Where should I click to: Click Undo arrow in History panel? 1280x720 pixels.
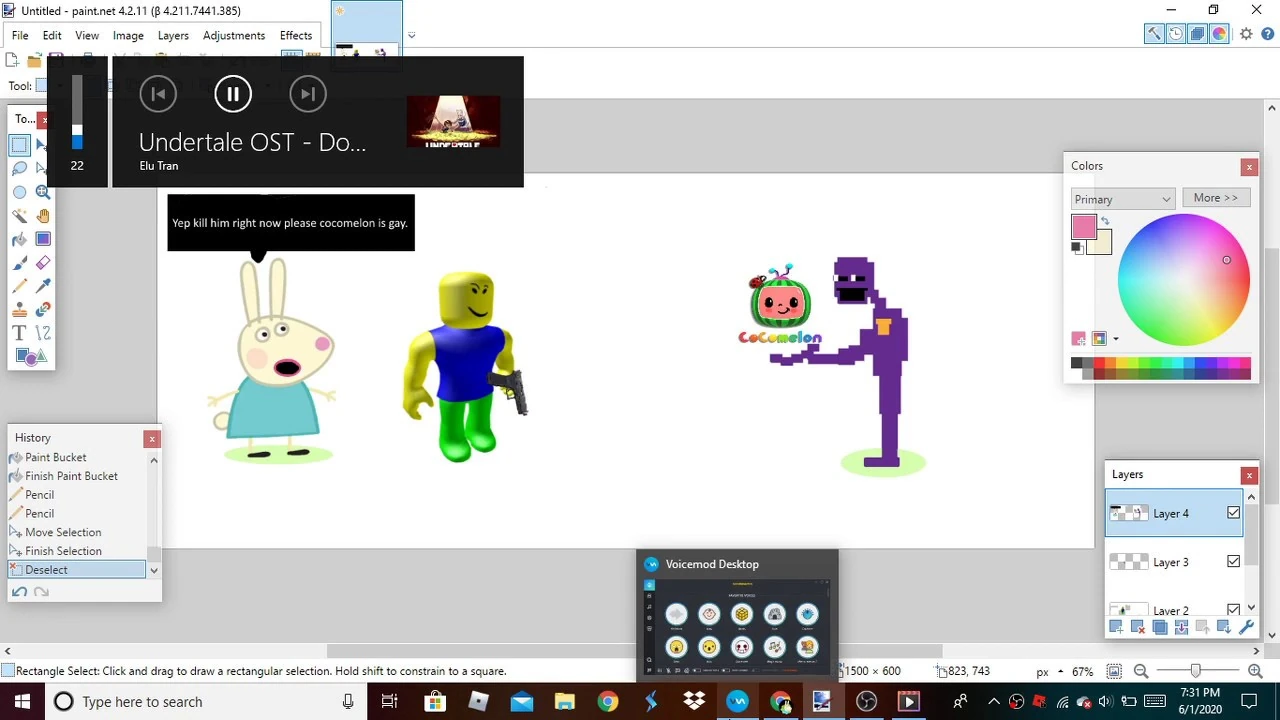[x=19, y=592]
